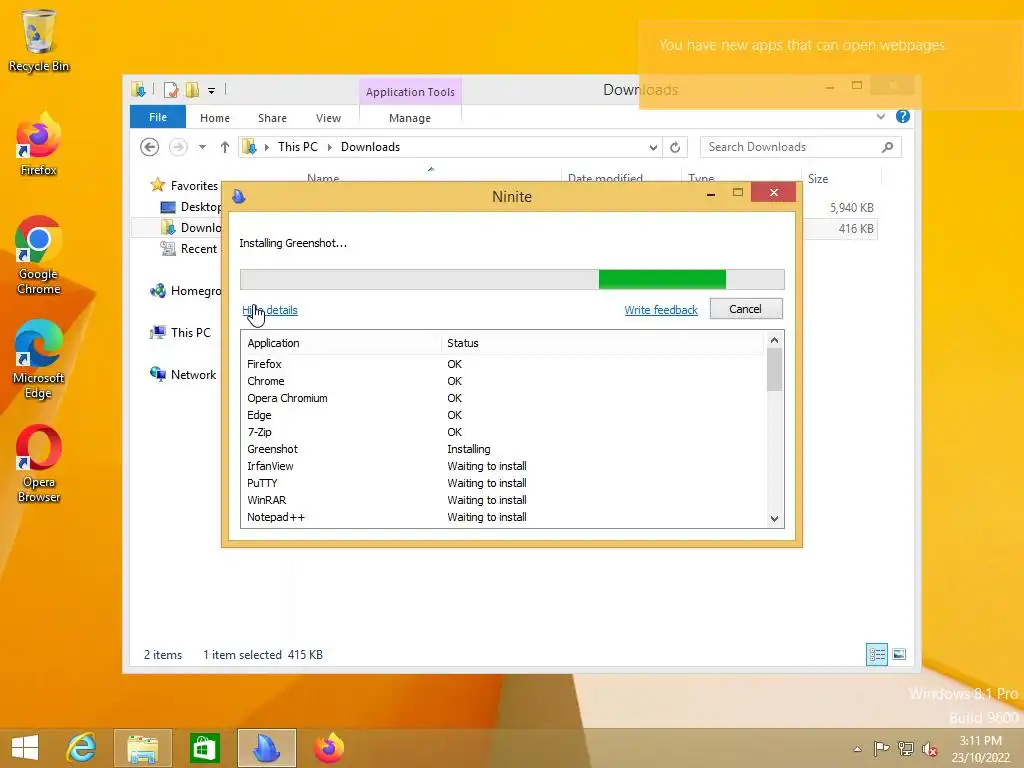This screenshot has height=768, width=1024.
Task: Open the Microsoft Edge desktop shortcut
Action: (x=39, y=359)
